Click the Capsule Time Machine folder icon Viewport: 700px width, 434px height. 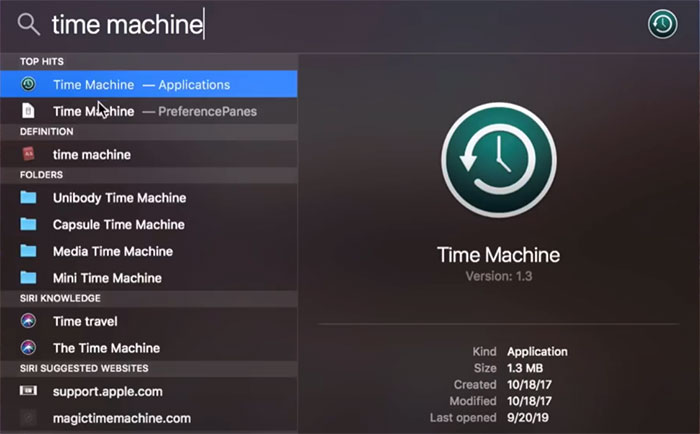pos(29,224)
